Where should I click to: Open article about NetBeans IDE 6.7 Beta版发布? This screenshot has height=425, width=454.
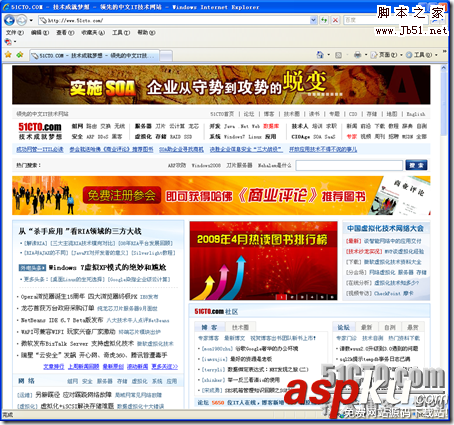[62, 320]
